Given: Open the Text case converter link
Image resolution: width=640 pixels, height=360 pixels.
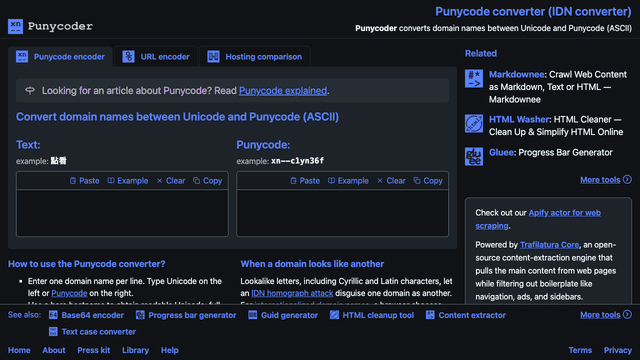Looking at the screenshot, I should coord(99,332).
